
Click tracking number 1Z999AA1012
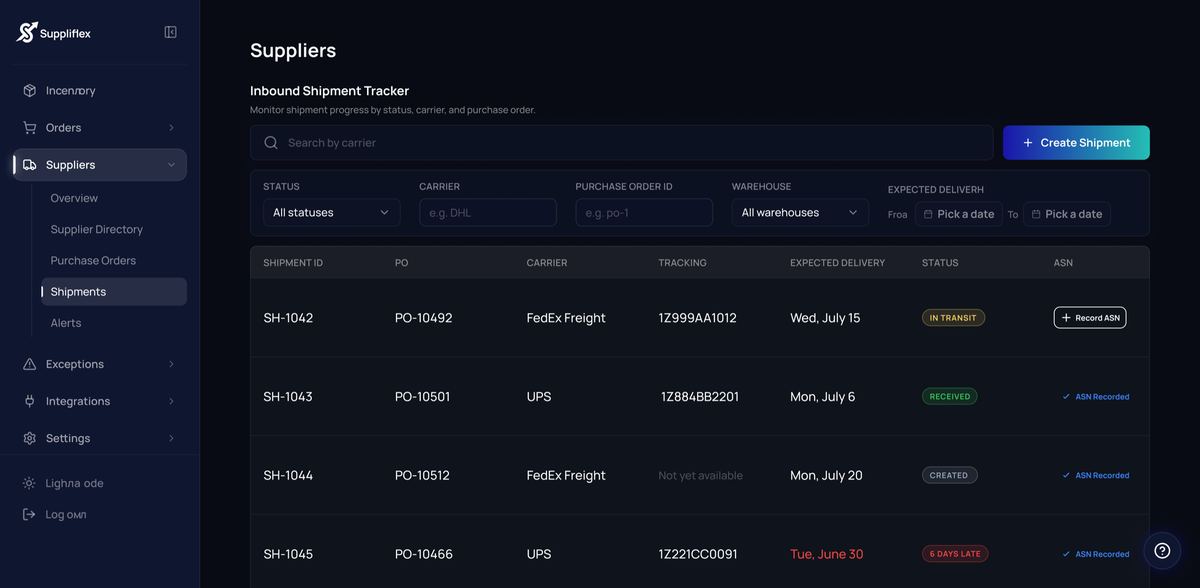[x=698, y=318]
